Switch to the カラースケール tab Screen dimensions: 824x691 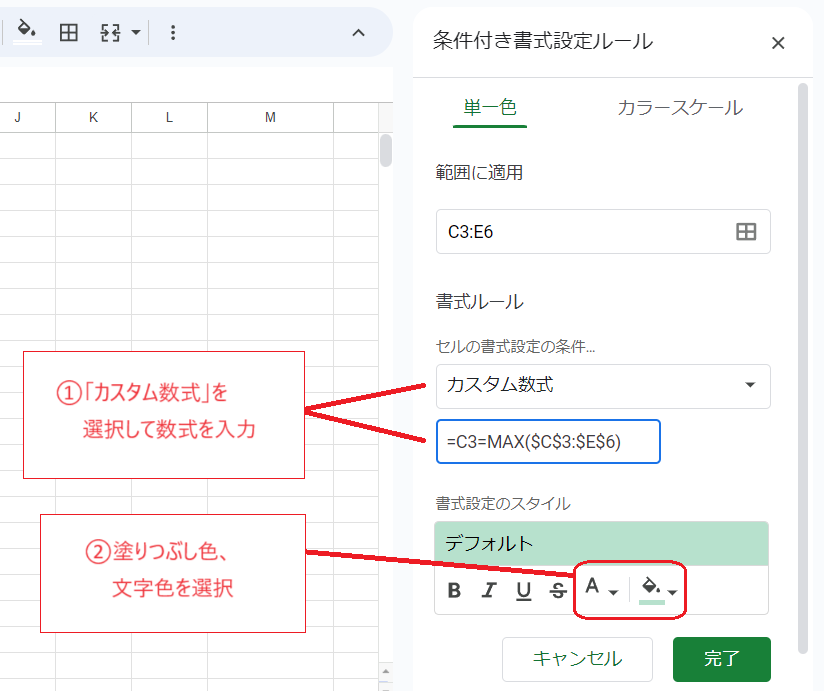[681, 108]
